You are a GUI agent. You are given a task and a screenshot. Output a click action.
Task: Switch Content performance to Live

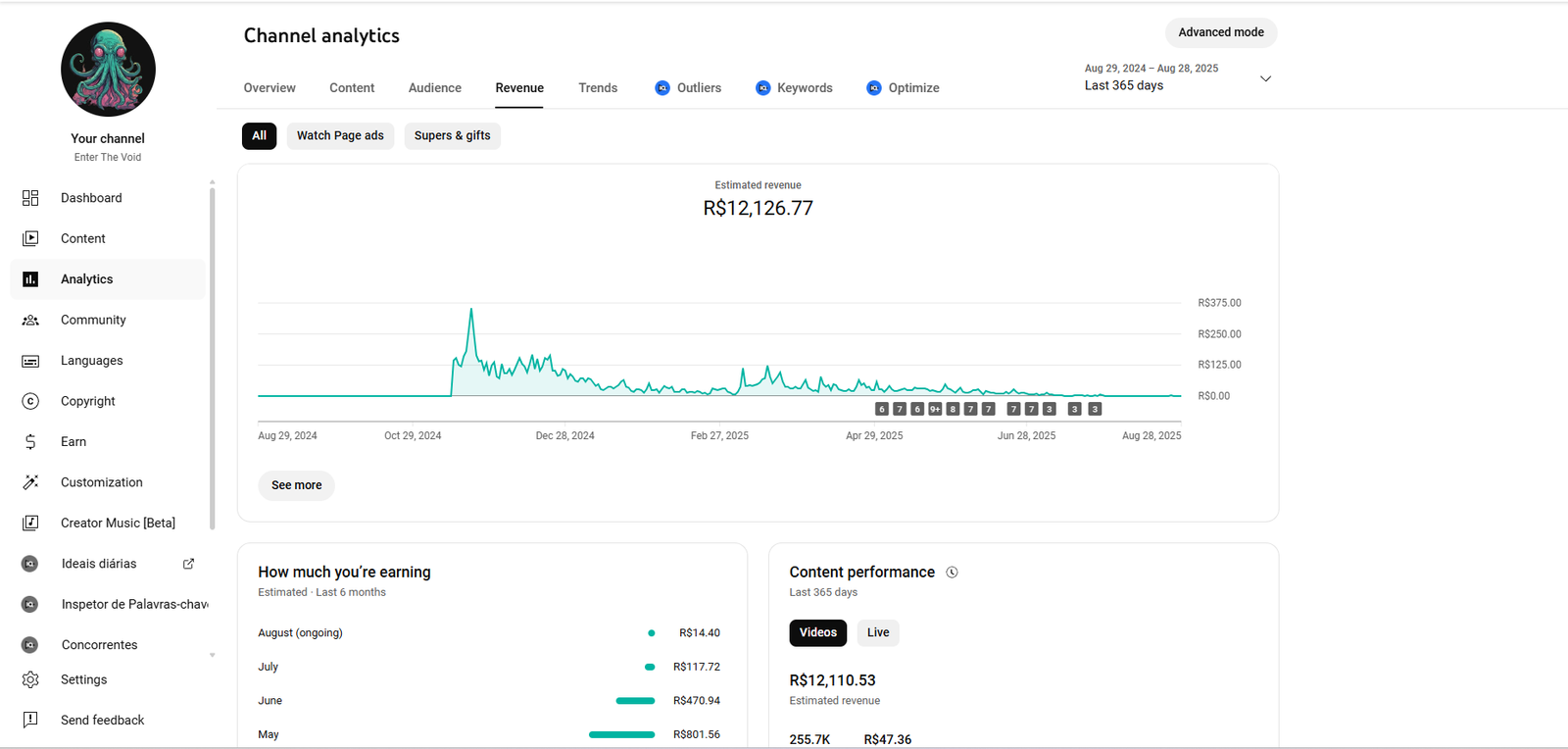[x=878, y=633]
